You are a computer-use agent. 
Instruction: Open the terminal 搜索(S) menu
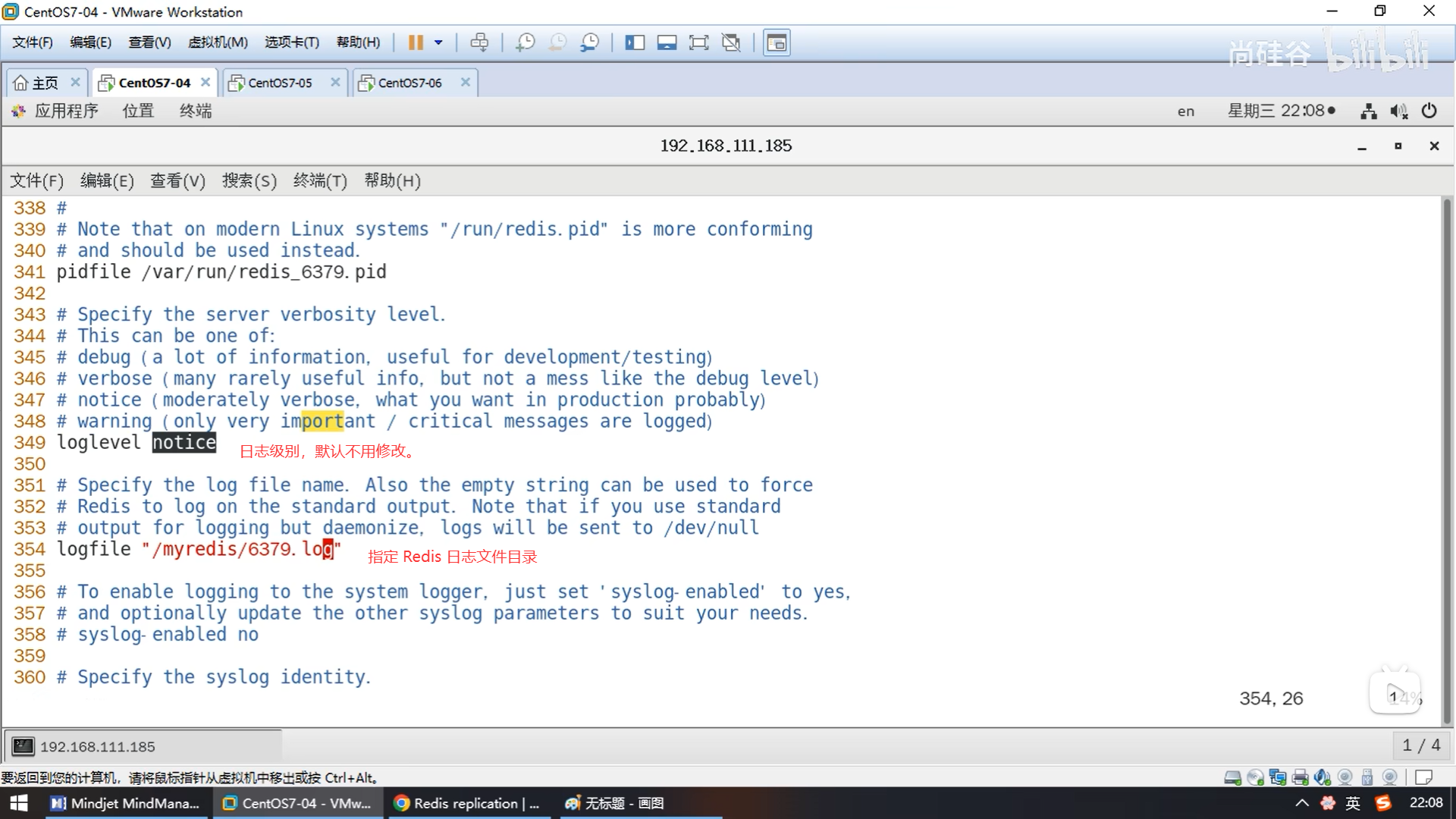(x=249, y=180)
